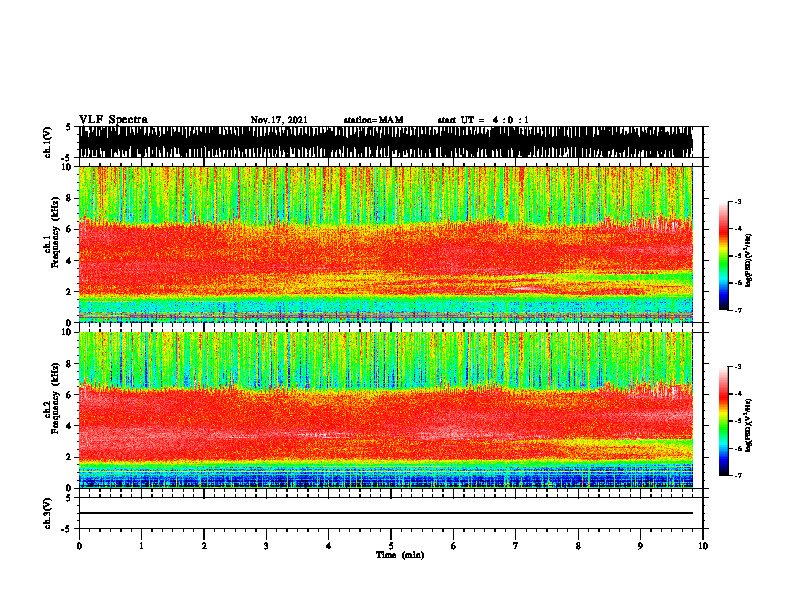
Task: Click time axis tick label "9"
Action: (640, 546)
